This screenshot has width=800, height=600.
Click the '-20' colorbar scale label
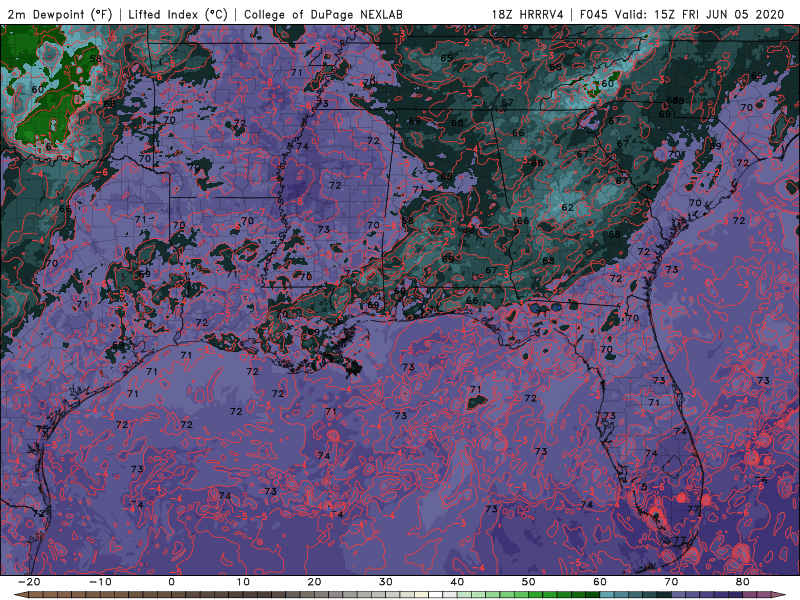point(29,582)
